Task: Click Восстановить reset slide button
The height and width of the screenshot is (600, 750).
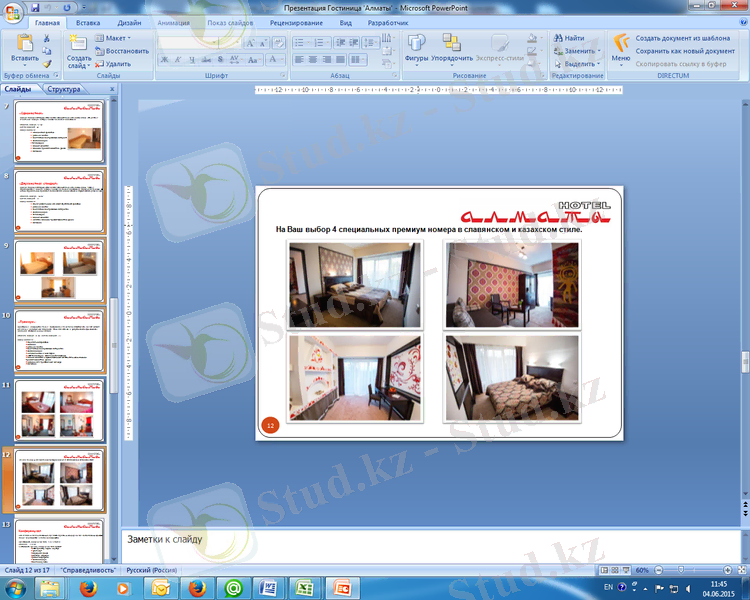Action: (x=122, y=51)
